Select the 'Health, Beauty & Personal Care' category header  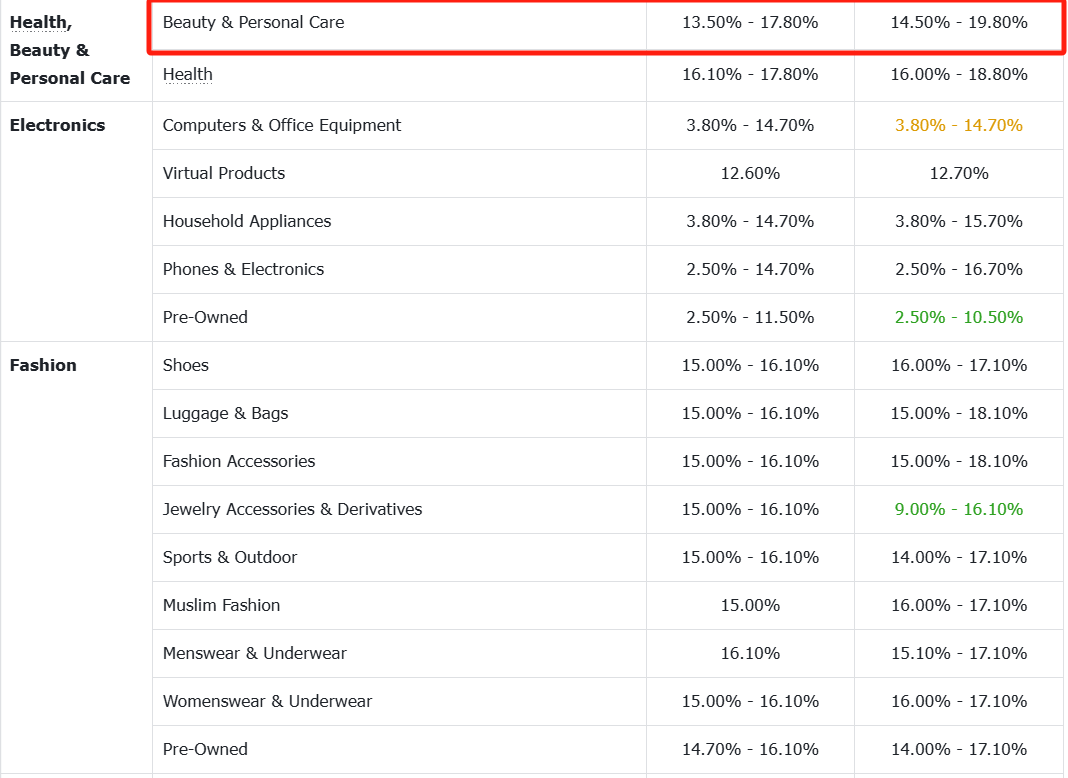click(x=69, y=50)
